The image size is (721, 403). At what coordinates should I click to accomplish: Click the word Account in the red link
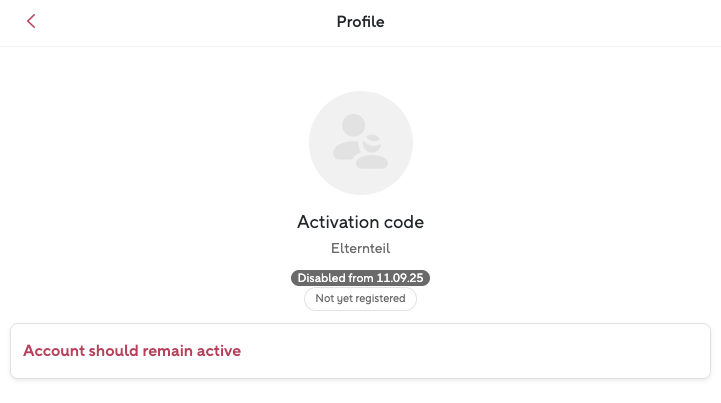53,351
